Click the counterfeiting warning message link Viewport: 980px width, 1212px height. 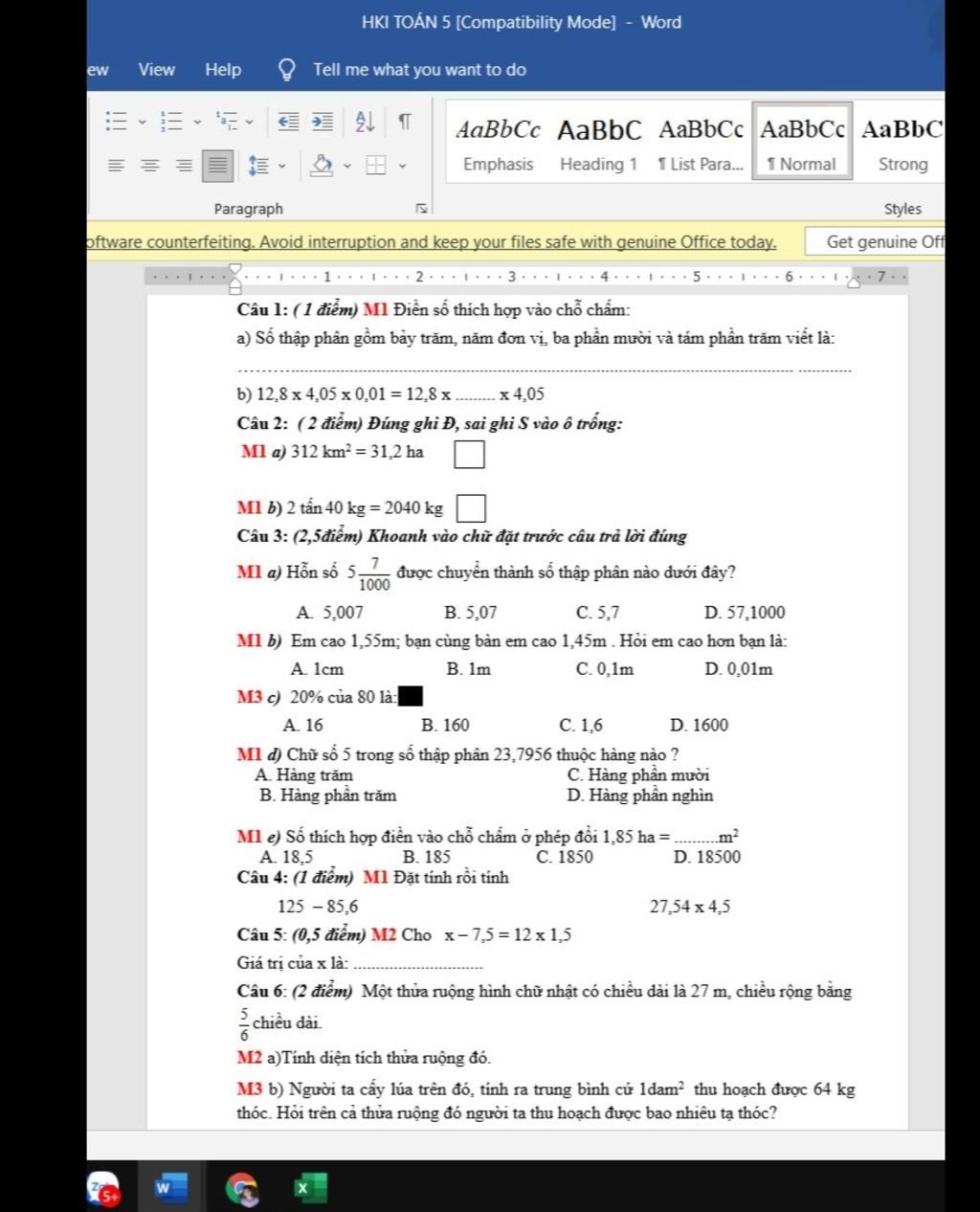432,242
